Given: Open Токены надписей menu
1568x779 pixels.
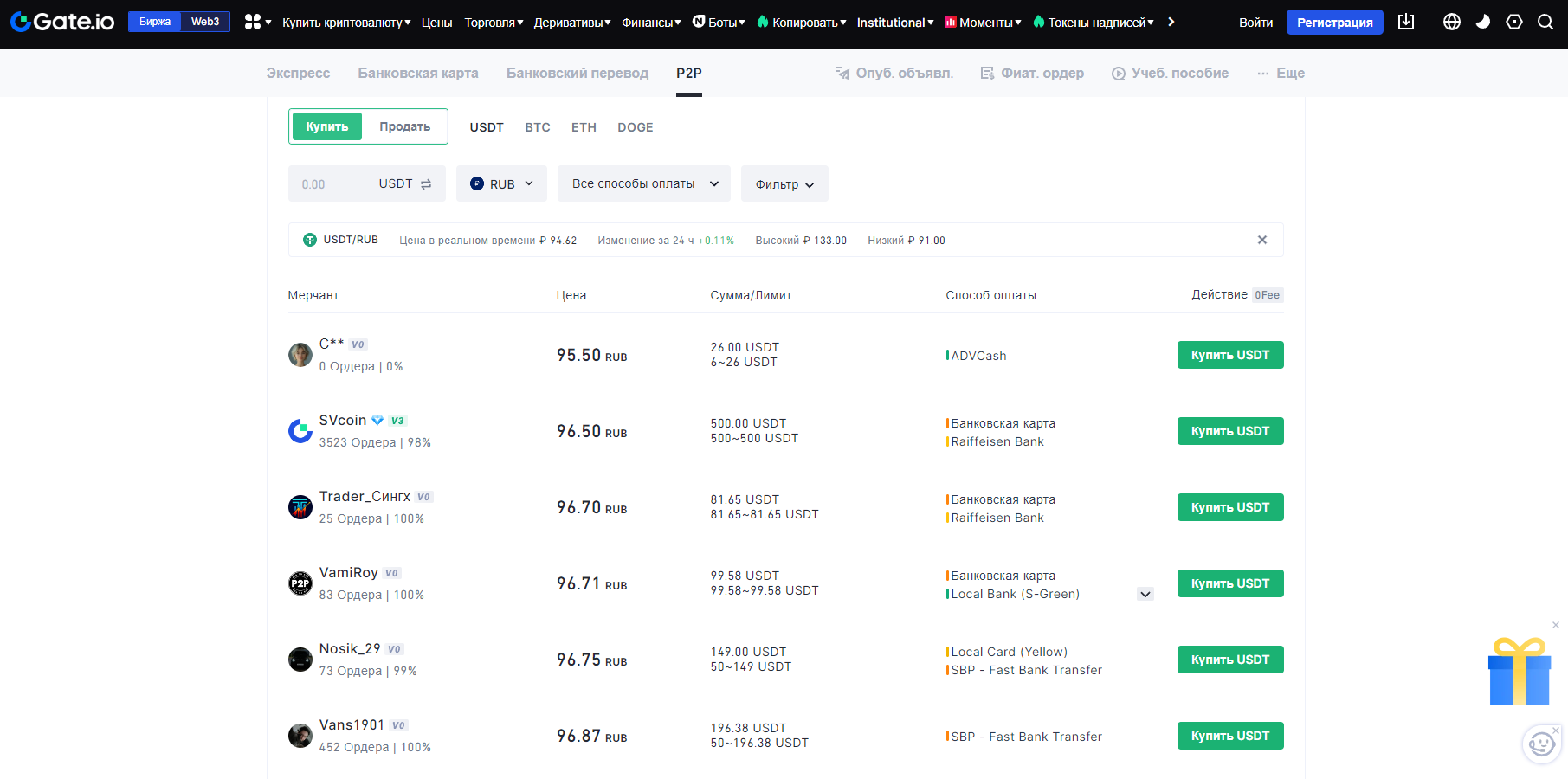Looking at the screenshot, I should 1093,23.
